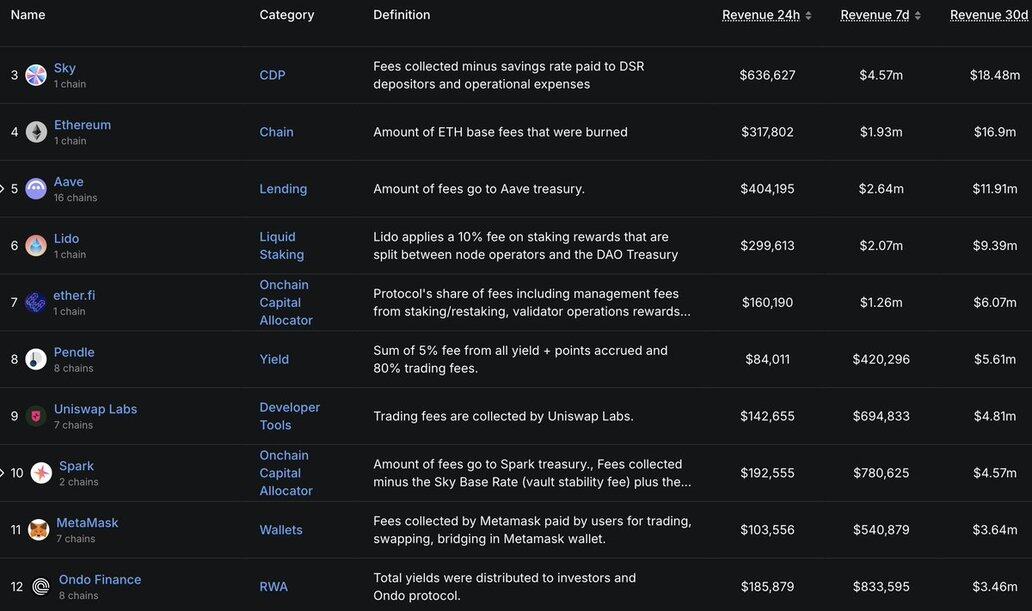Open the Pendle protocol link
1032x611 pixels.
click(74, 352)
